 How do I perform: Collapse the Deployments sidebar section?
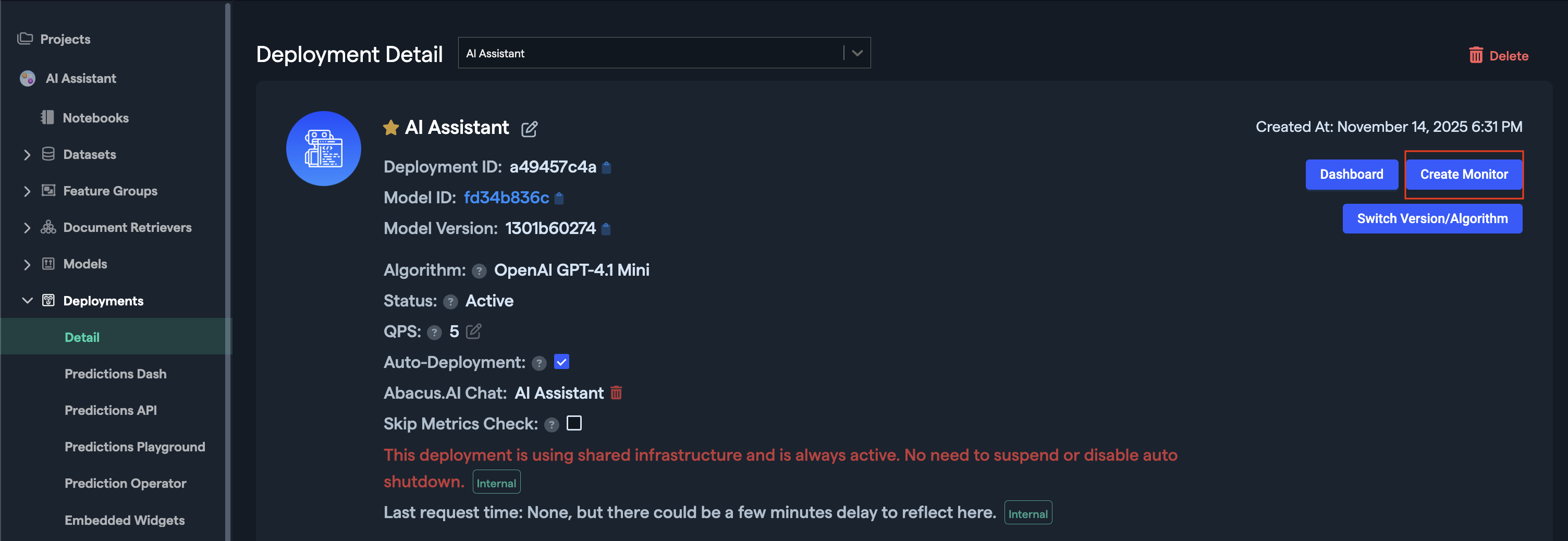[27, 301]
